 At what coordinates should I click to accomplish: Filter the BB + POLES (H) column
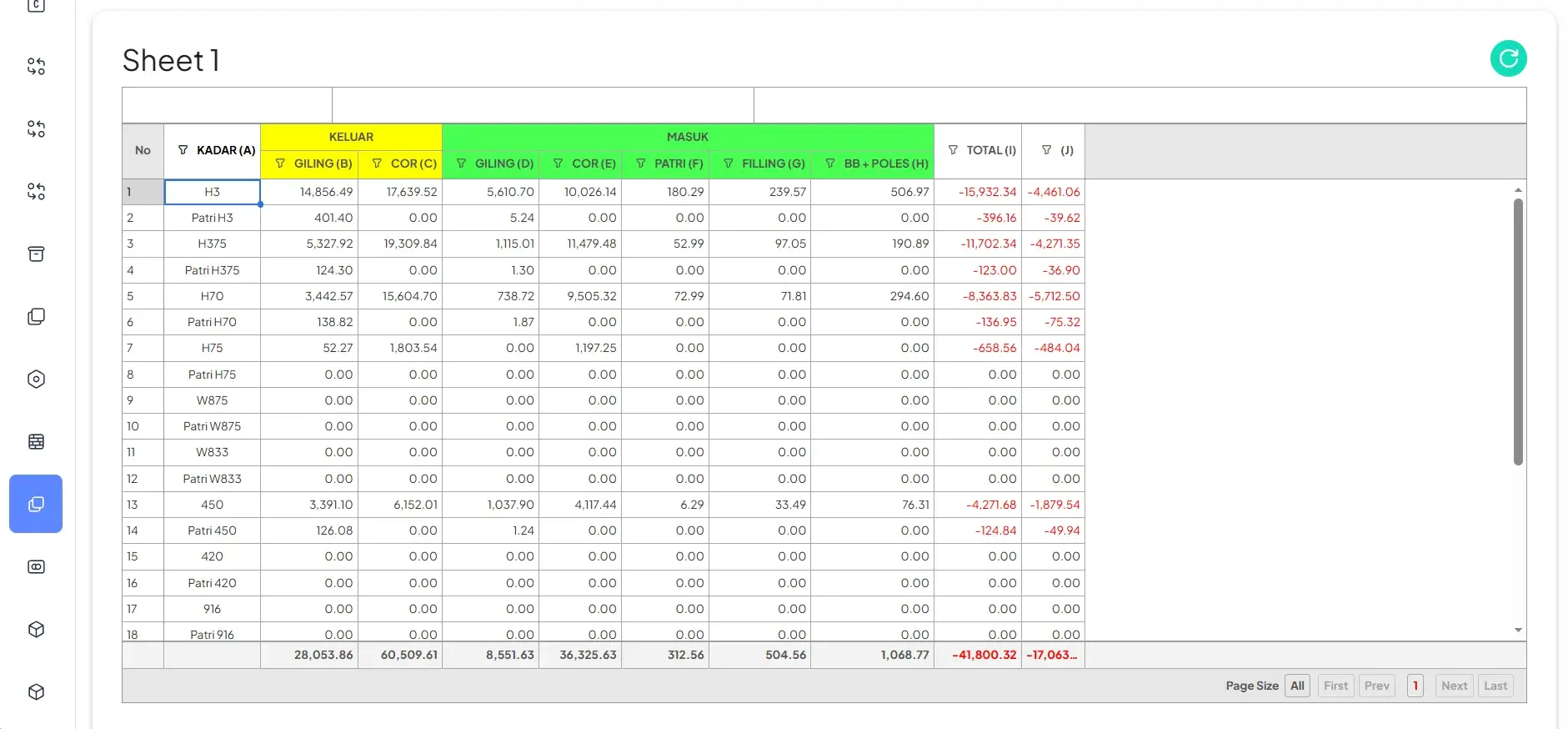click(829, 163)
